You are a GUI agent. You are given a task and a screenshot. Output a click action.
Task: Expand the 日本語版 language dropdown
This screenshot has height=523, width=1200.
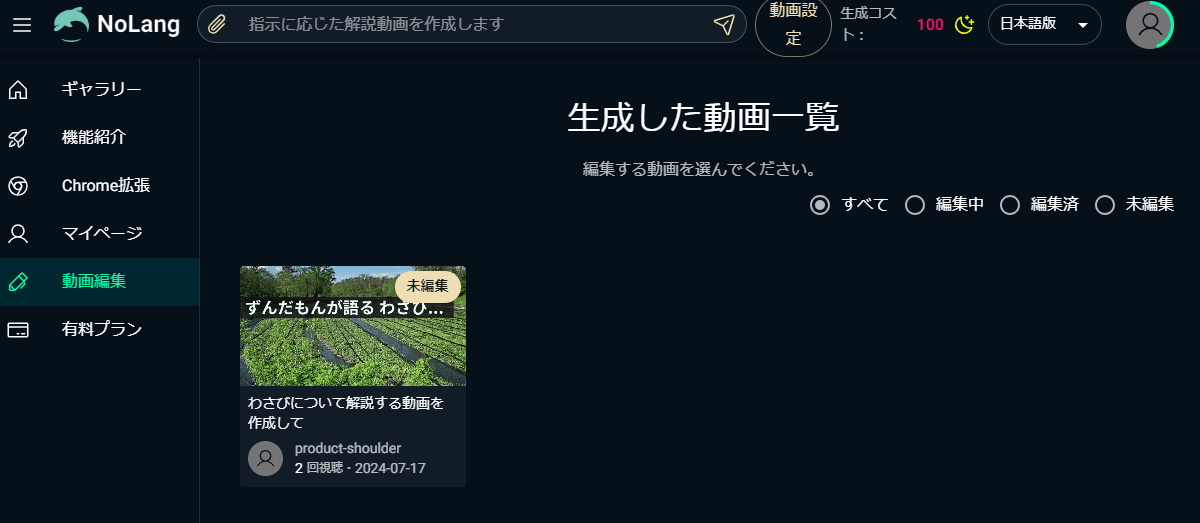pos(1045,25)
